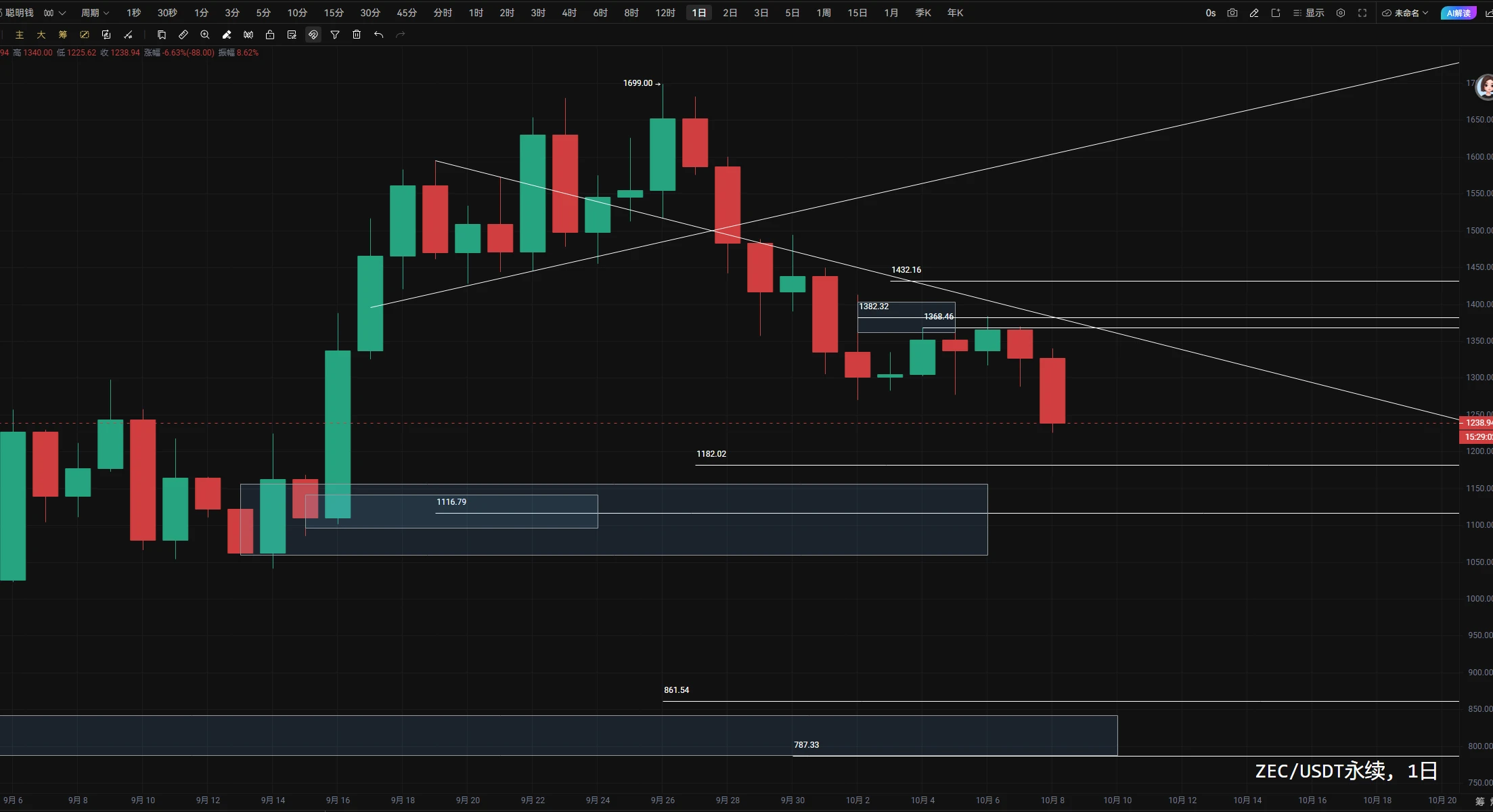Click the 1699.00 high price label

coord(638,83)
